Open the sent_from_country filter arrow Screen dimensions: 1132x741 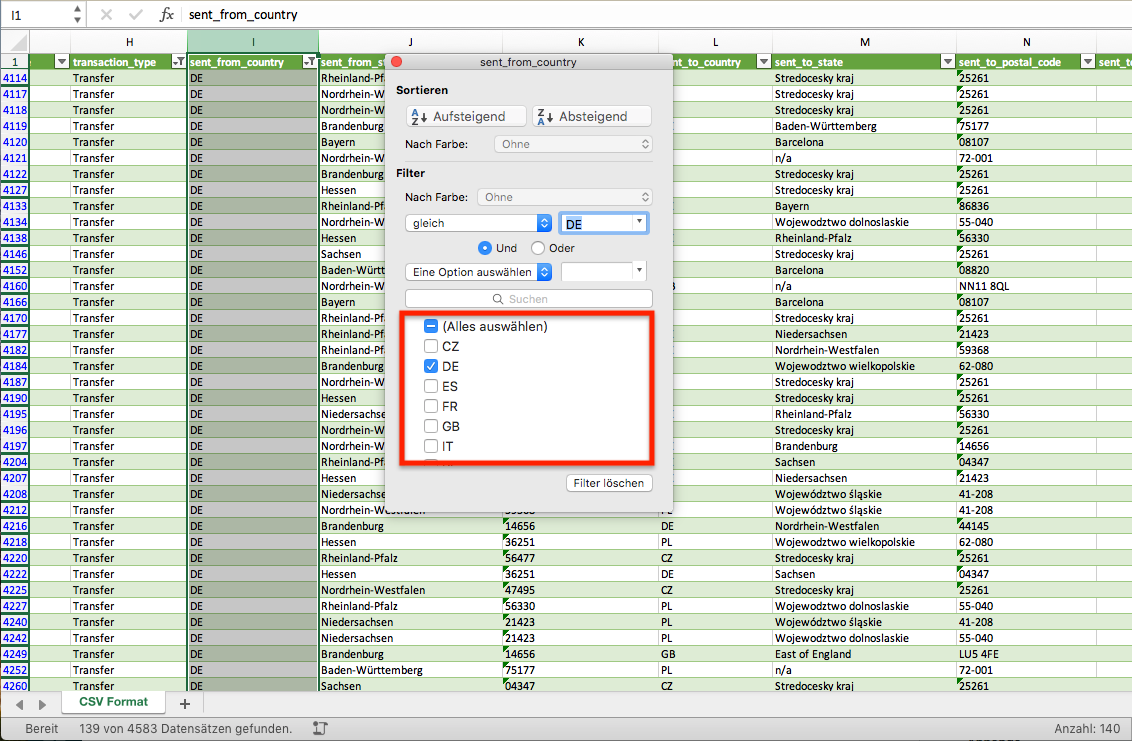point(310,62)
